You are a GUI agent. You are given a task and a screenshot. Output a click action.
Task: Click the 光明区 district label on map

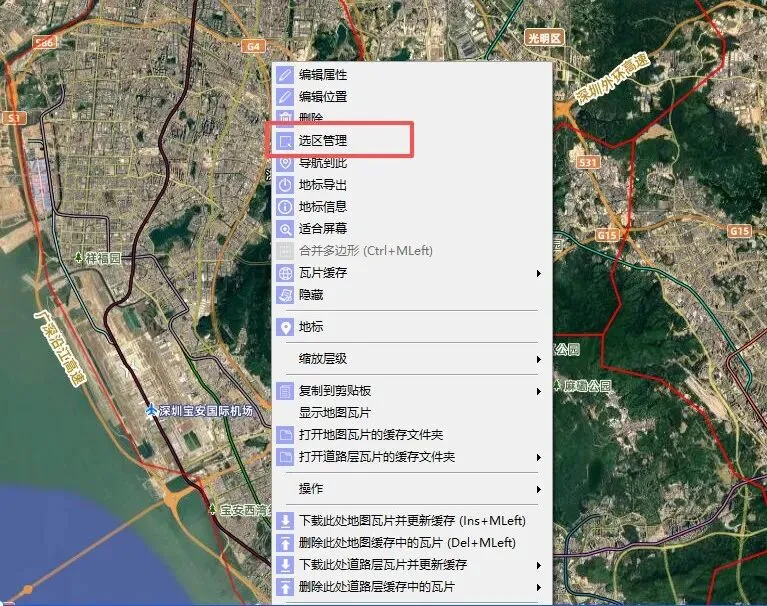544,38
